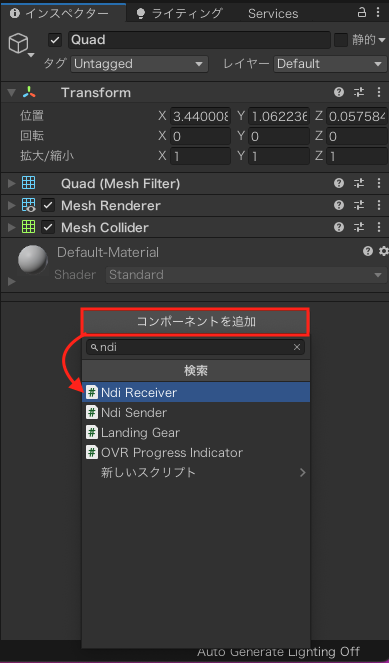Open the 新しいスクリプト submenu
Viewport: 389px width, 663px height.
196,472
